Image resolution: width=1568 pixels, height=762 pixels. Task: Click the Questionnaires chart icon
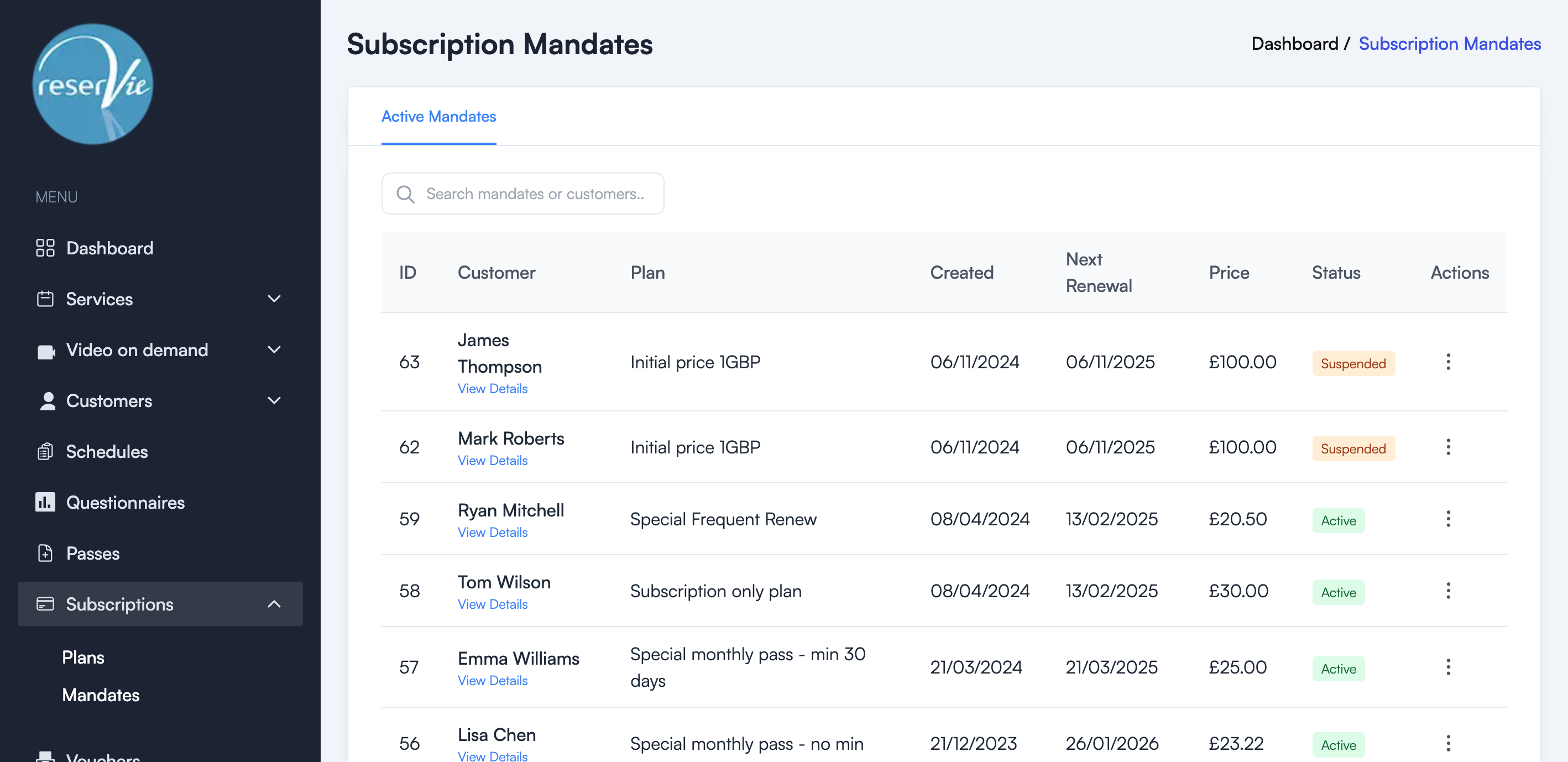[45, 502]
